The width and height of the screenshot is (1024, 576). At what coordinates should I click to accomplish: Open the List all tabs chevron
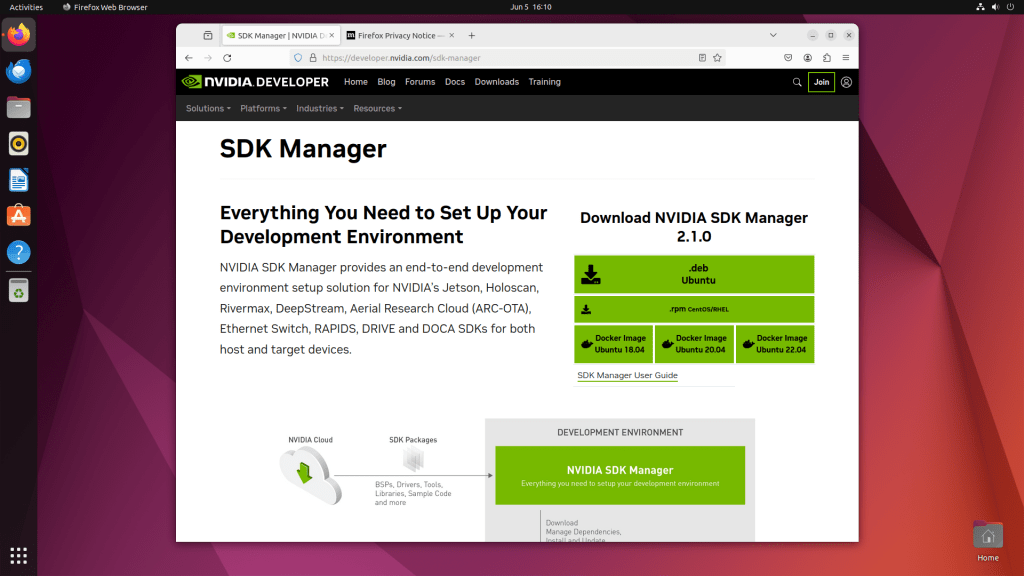pos(773,35)
